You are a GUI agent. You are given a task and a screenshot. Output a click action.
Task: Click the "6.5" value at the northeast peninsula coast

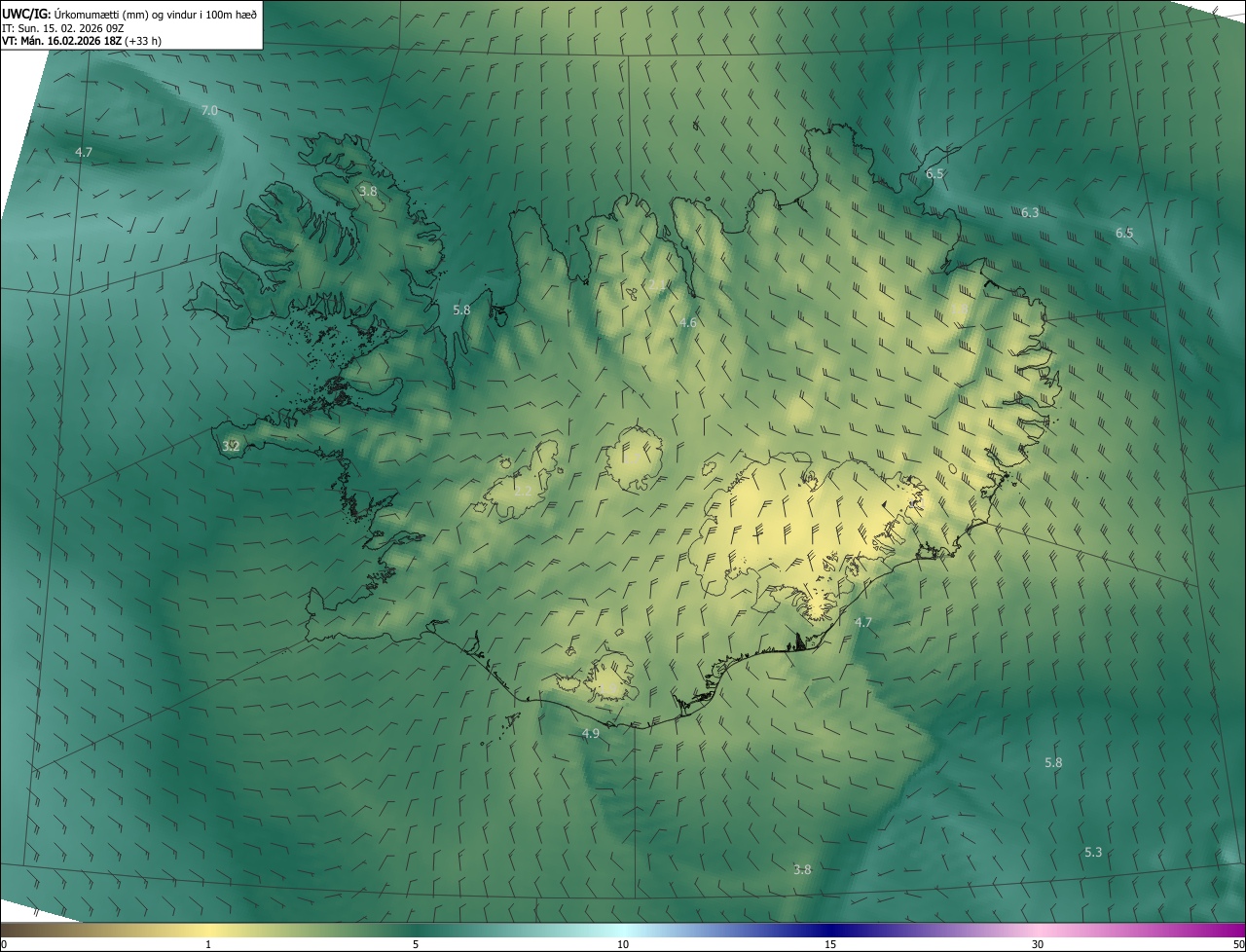934,173
